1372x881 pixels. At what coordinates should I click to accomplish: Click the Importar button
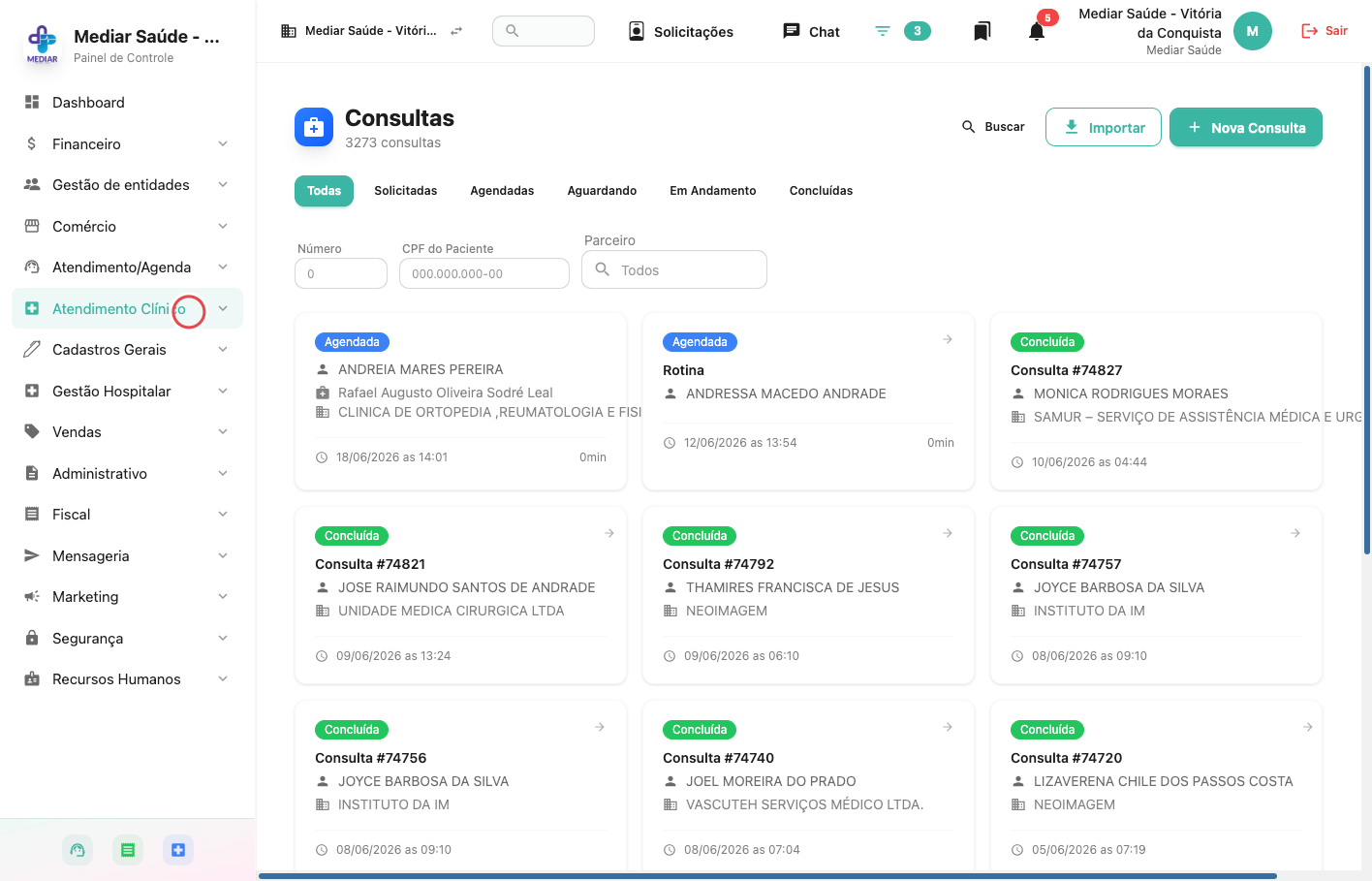pyautogui.click(x=1104, y=127)
